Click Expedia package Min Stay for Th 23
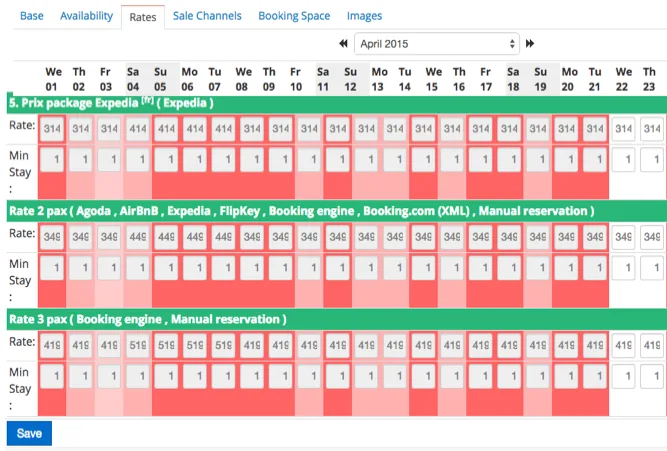 (x=652, y=160)
